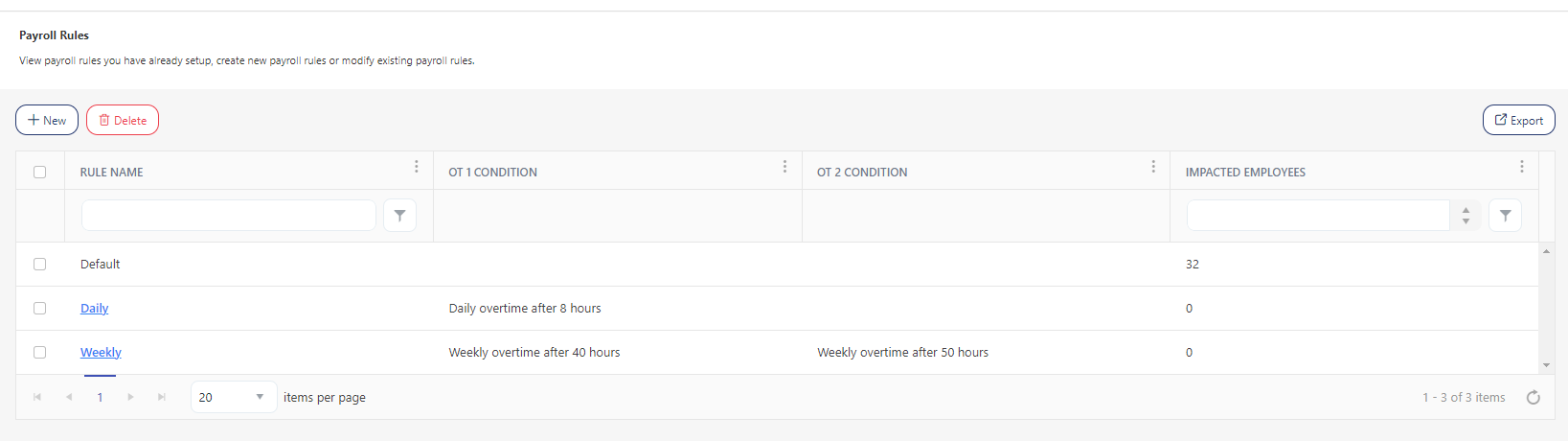Select the Daily rule checkbox
1568x441 pixels.
click(x=39, y=309)
